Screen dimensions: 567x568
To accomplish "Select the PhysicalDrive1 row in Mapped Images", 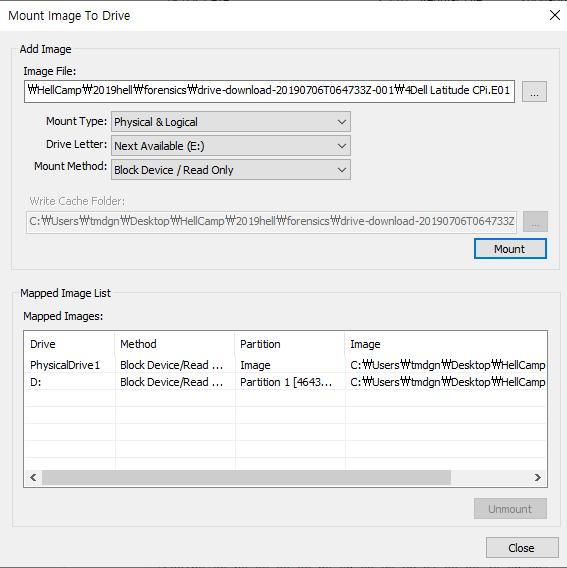I will [285, 365].
